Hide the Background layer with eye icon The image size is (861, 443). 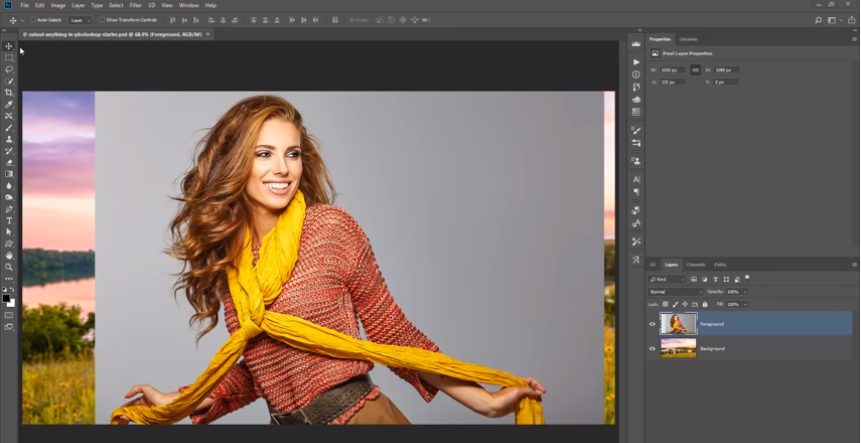653,348
